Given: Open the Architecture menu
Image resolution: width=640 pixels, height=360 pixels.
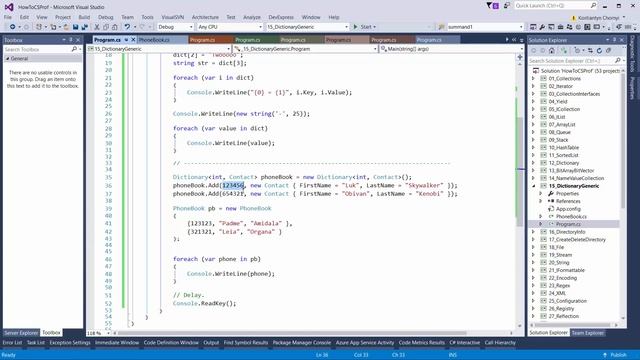Looking at the screenshot, I should click(x=205, y=17).
